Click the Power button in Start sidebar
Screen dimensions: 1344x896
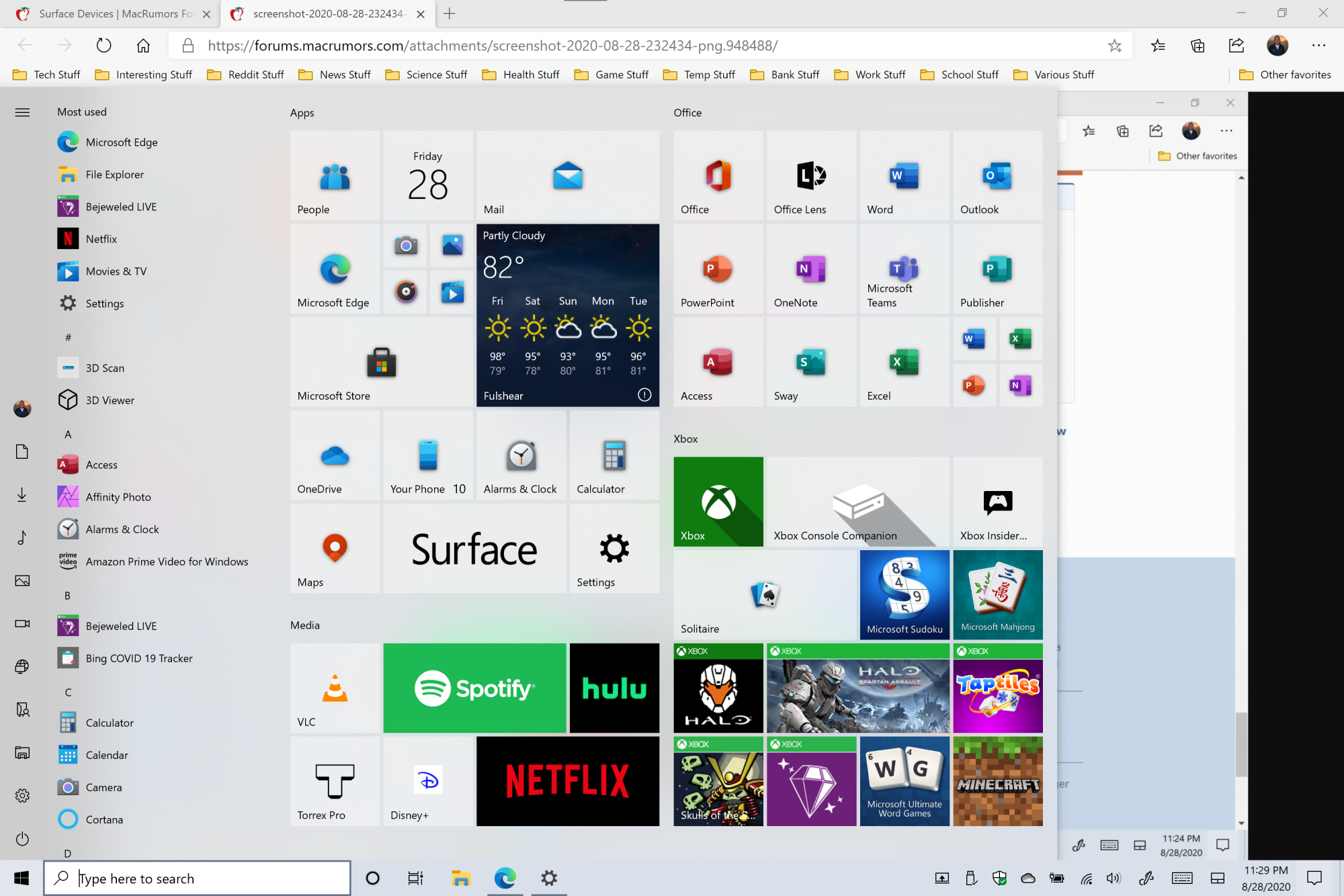pyautogui.click(x=22, y=838)
